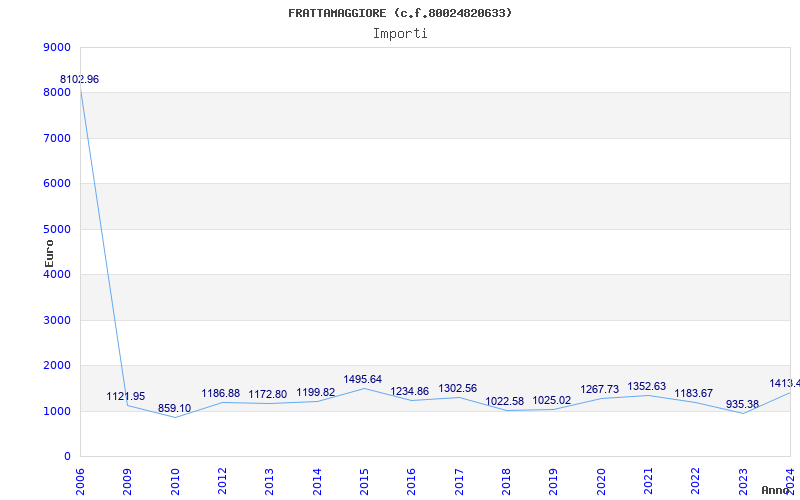
Task: Click the x-axis year 2020
Action: (x=601, y=482)
